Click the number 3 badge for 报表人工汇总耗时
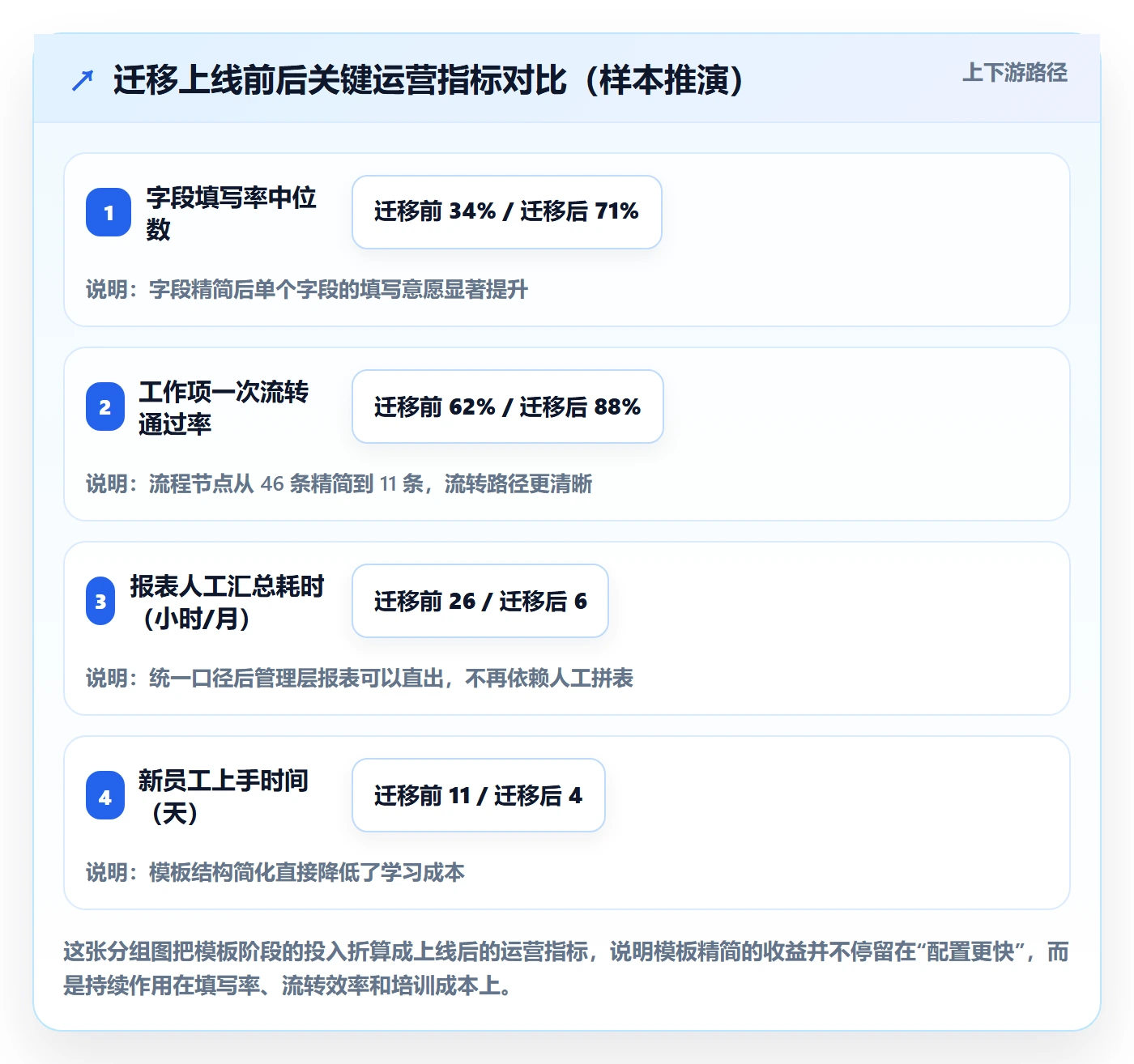 100,601
